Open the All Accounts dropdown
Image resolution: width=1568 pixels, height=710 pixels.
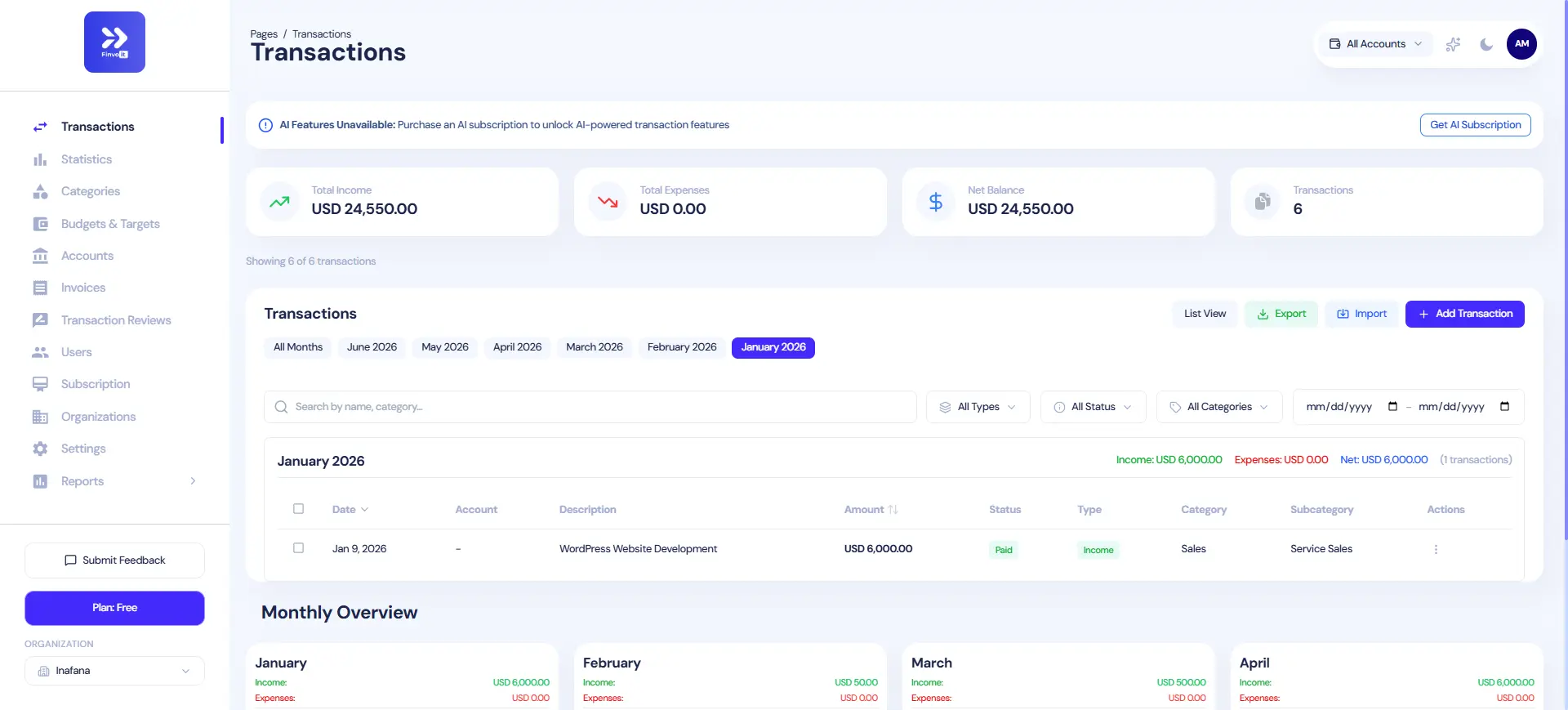click(1375, 44)
